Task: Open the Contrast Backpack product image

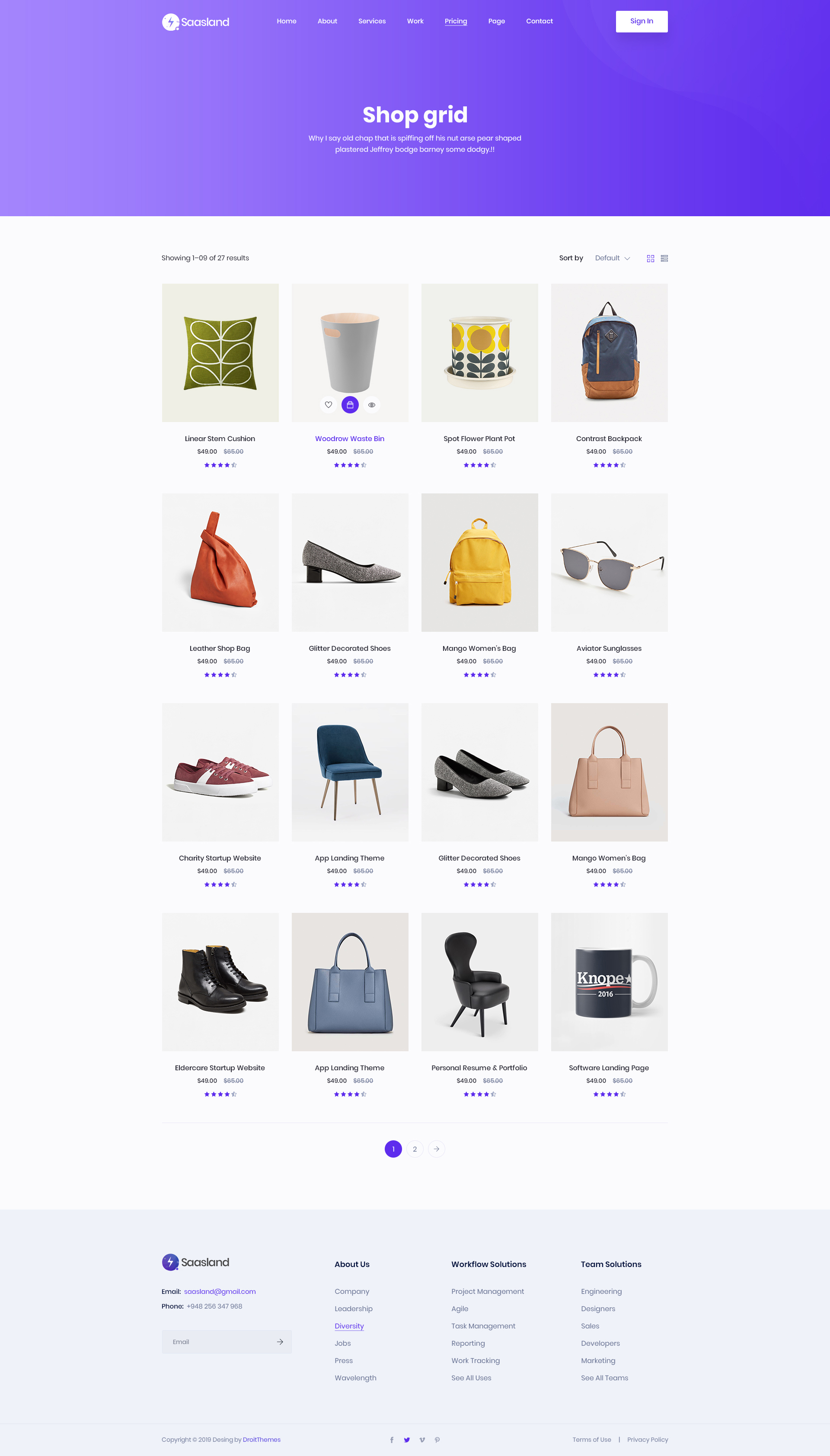Action: (x=610, y=353)
